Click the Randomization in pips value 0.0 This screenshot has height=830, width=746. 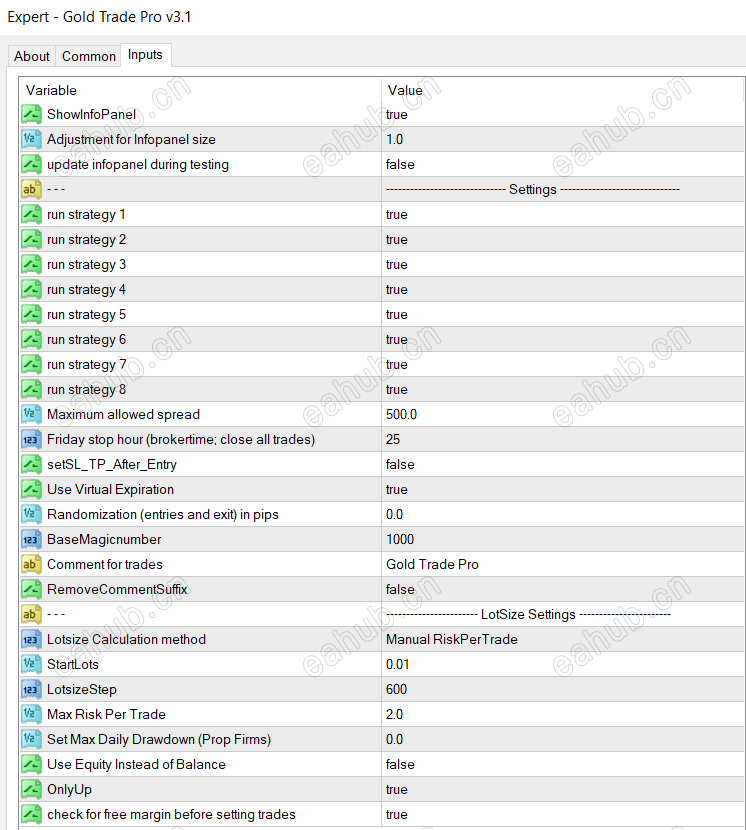[394, 515]
